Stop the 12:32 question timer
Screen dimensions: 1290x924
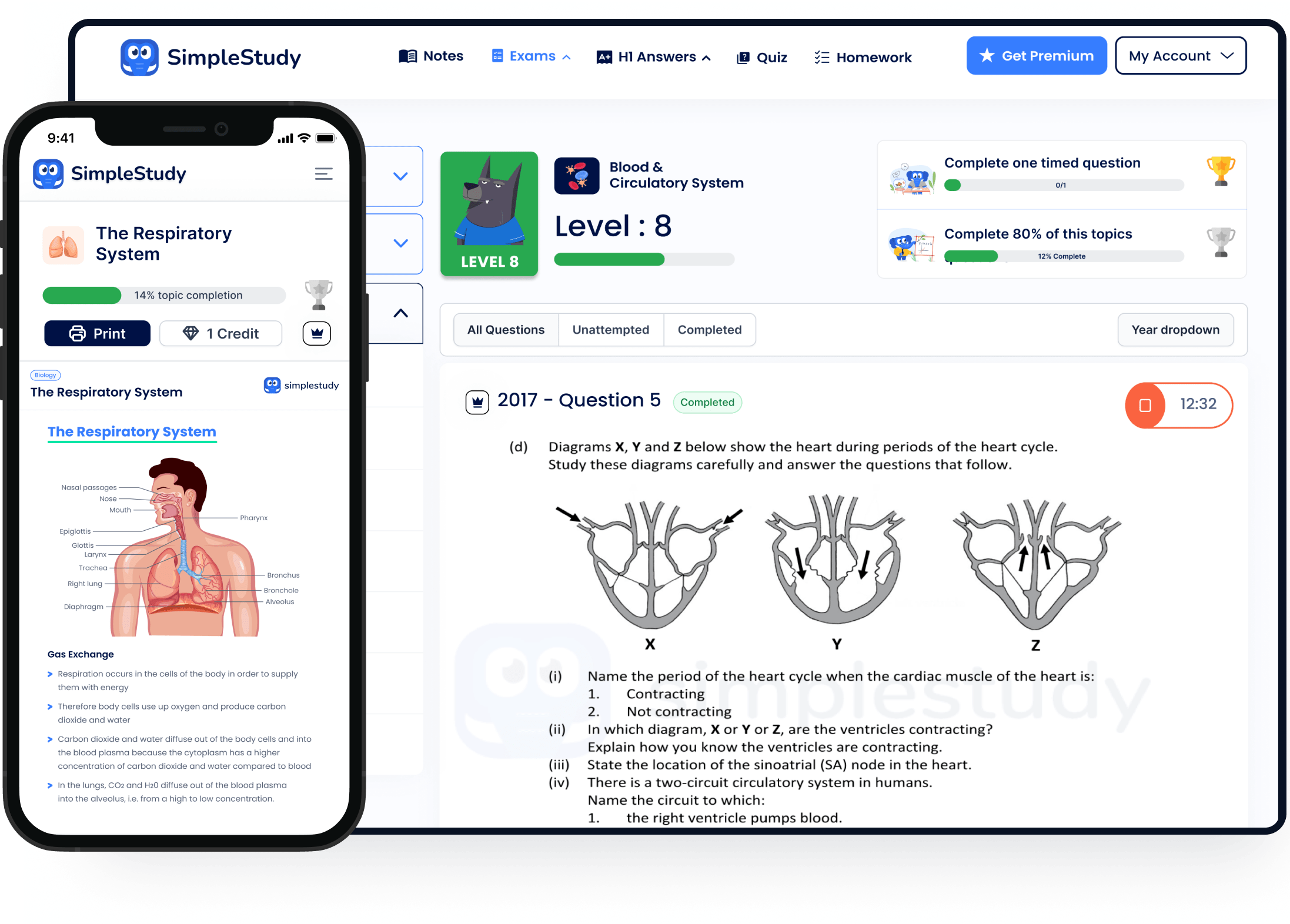(1145, 405)
